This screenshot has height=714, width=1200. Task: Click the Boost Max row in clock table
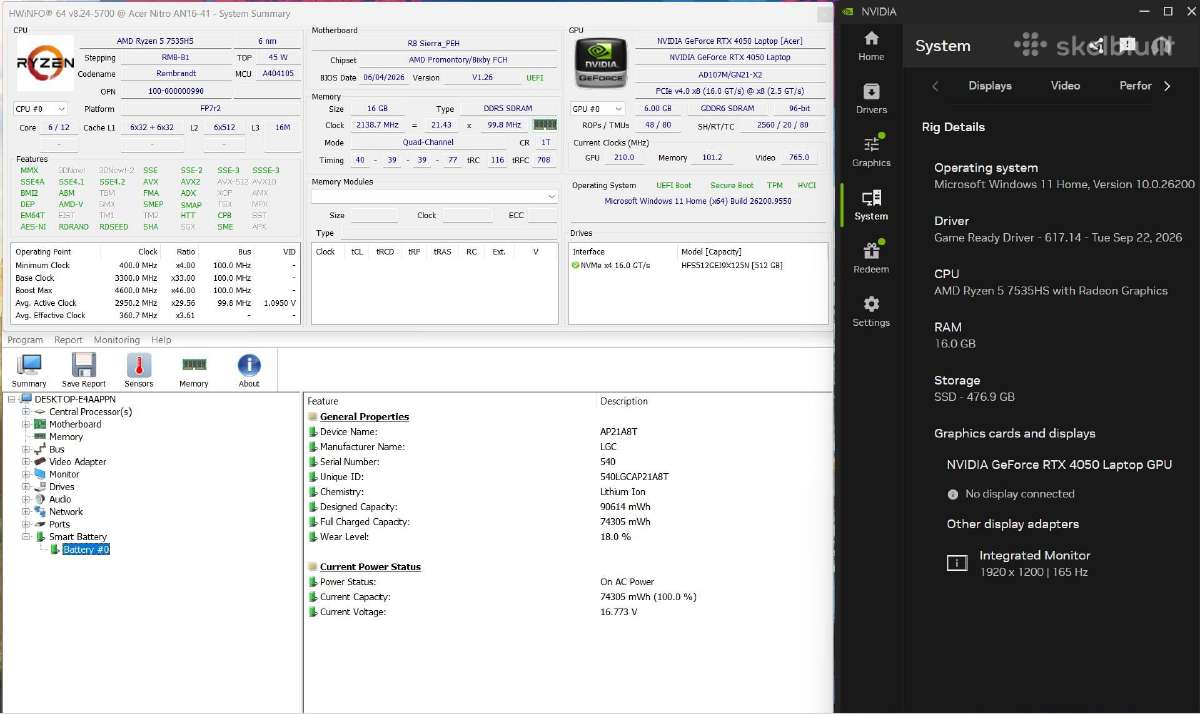pos(155,290)
